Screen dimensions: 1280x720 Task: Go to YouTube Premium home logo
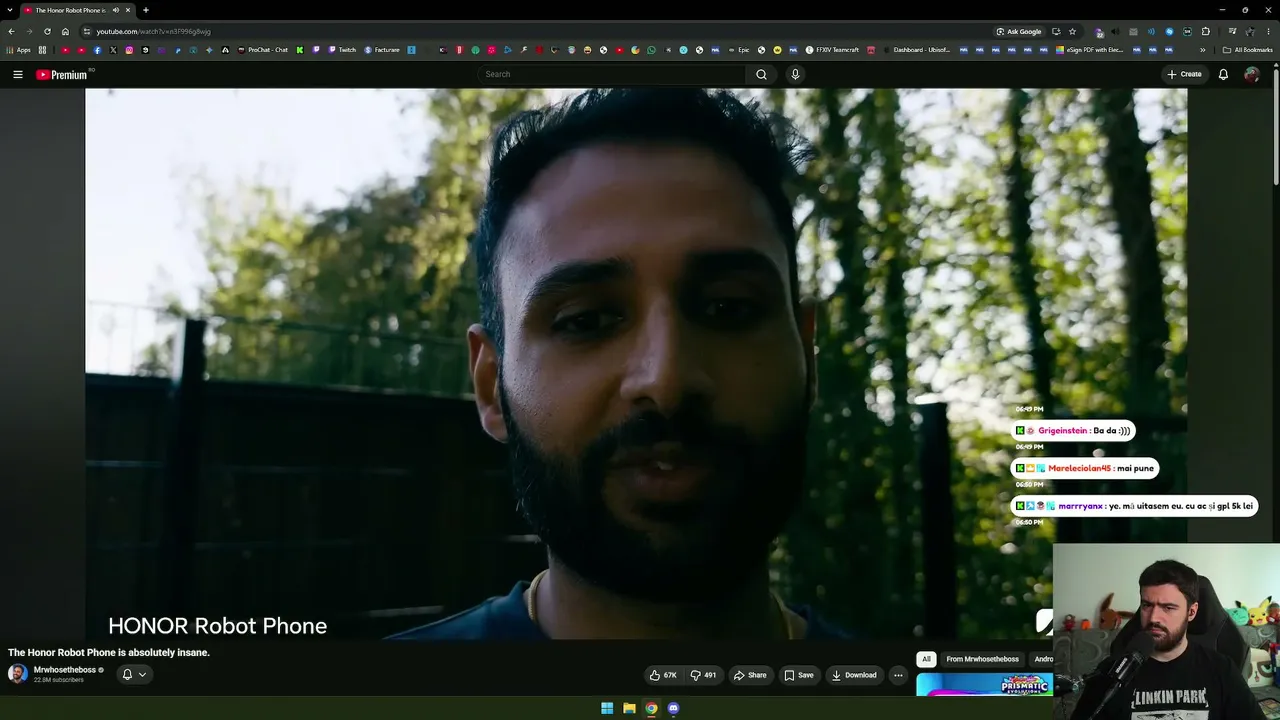[62, 74]
